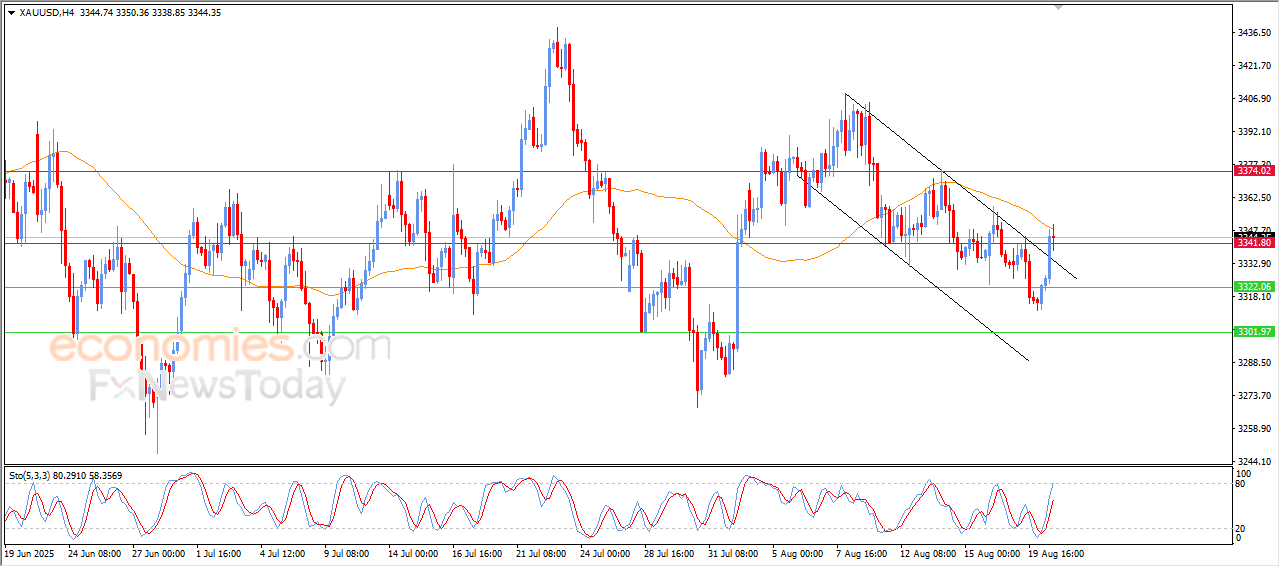Click the OHLC value 3350.36 in header
The image size is (1280, 567).
click(132, 12)
